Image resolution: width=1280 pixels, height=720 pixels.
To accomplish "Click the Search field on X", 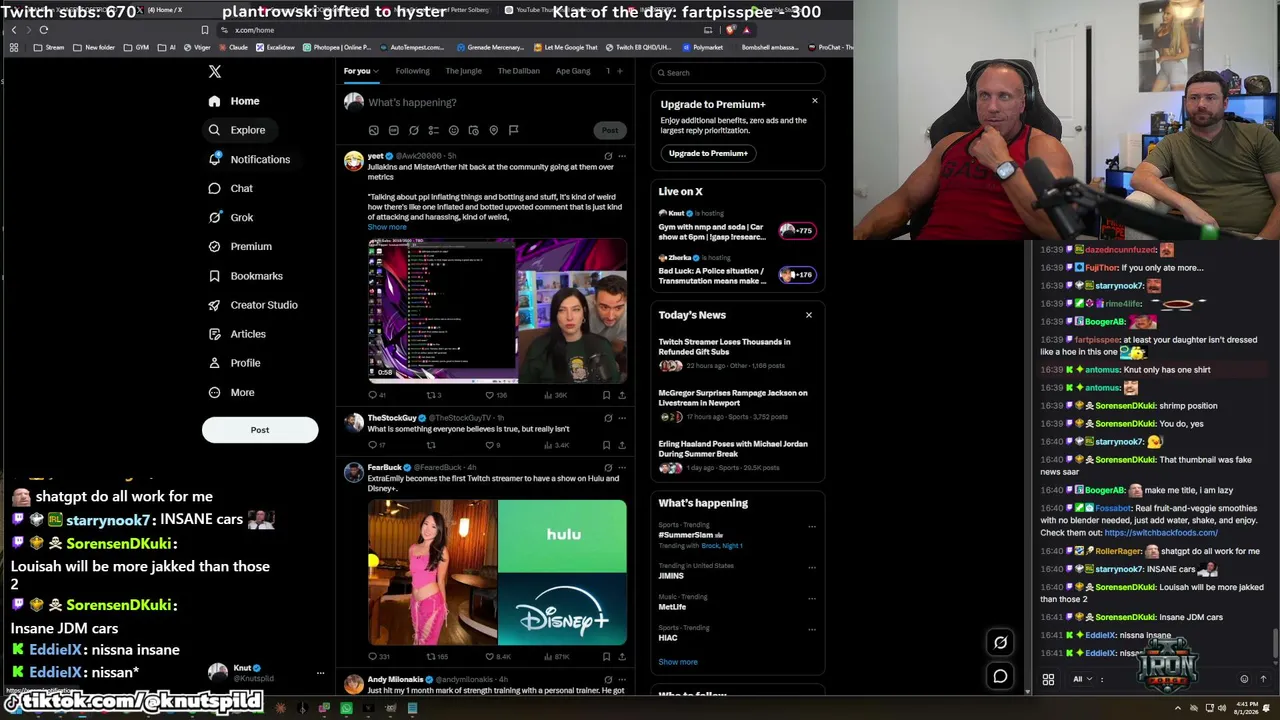I will pyautogui.click(x=738, y=73).
